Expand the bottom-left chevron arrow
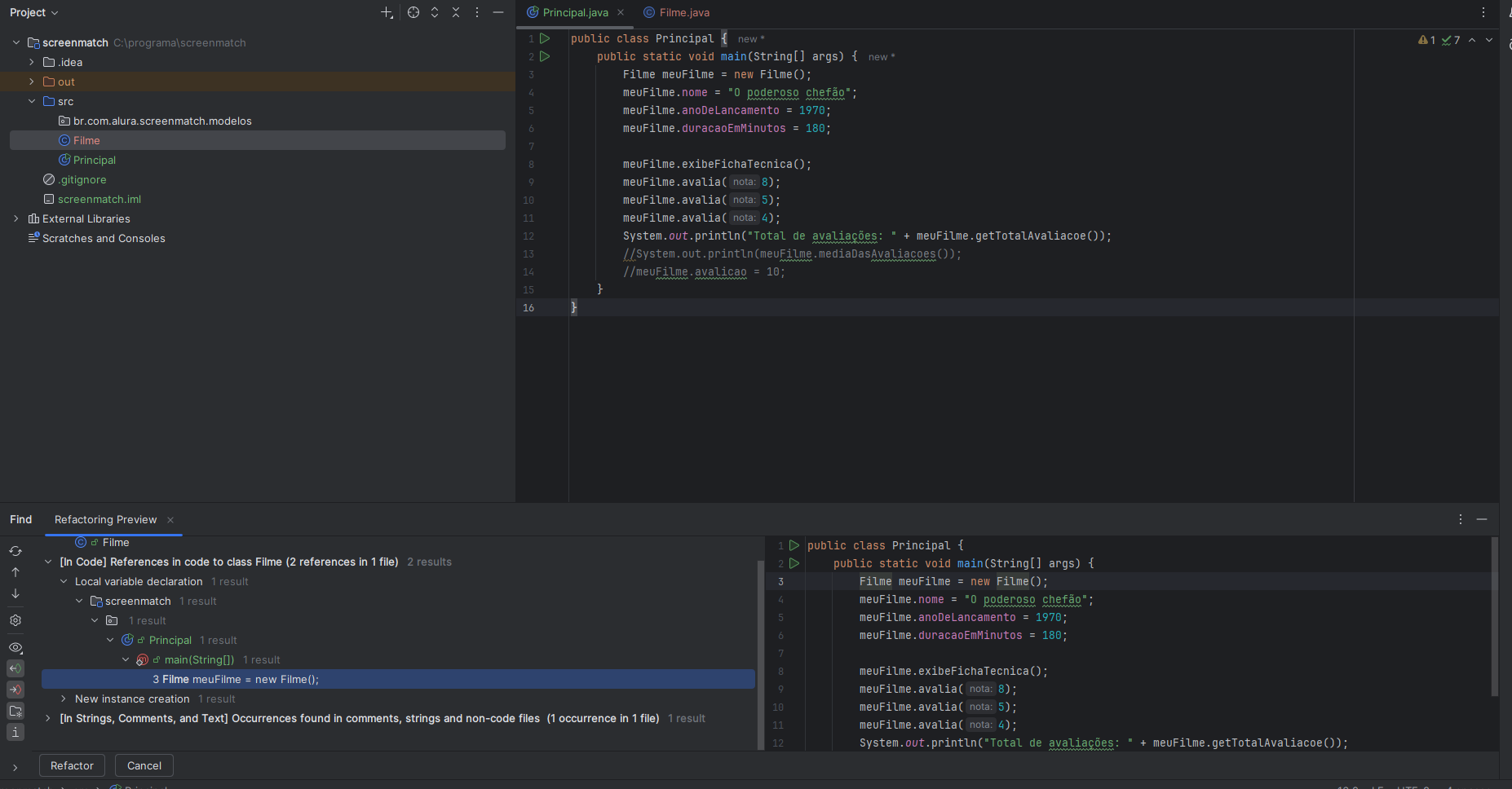Viewport: 1512px width, 789px height. coord(15,767)
